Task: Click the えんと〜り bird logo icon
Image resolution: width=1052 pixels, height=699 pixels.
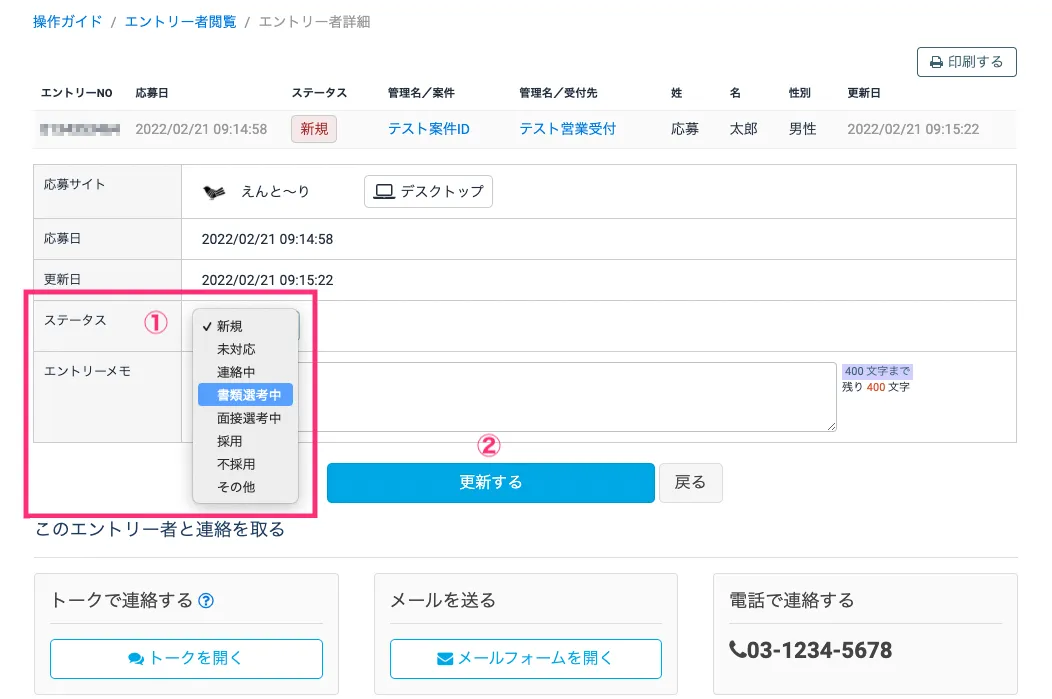Action: point(215,192)
